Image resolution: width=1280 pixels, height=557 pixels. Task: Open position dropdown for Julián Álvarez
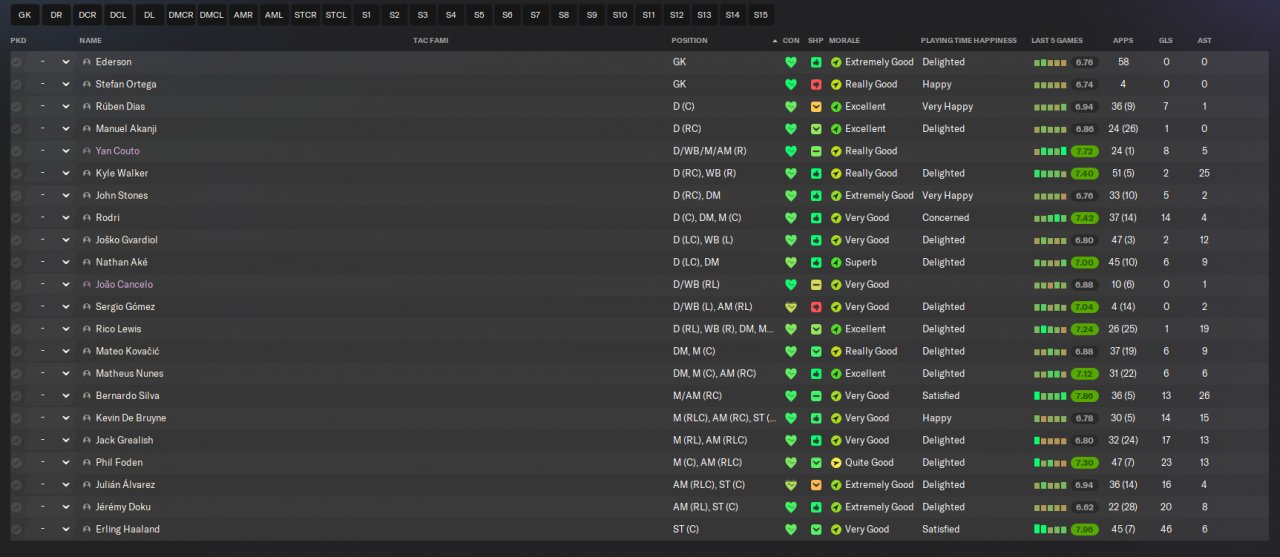click(x=52, y=485)
